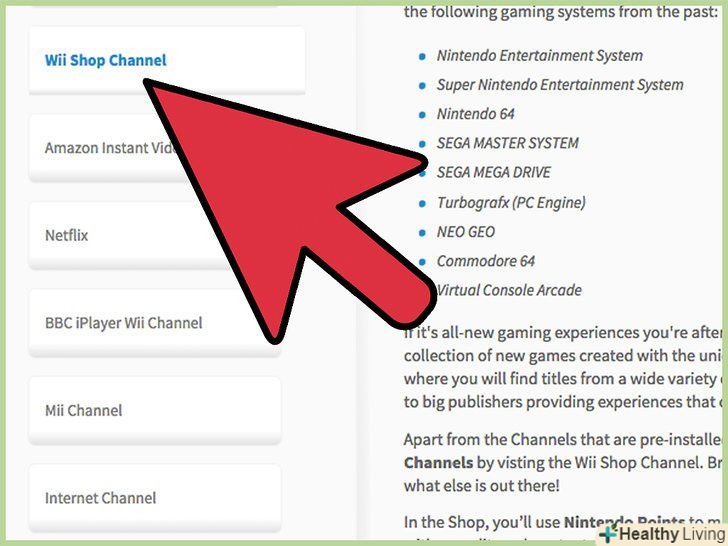
Task: Click 'SEGA MEGA DRIVE' list item
Action: [x=494, y=172]
